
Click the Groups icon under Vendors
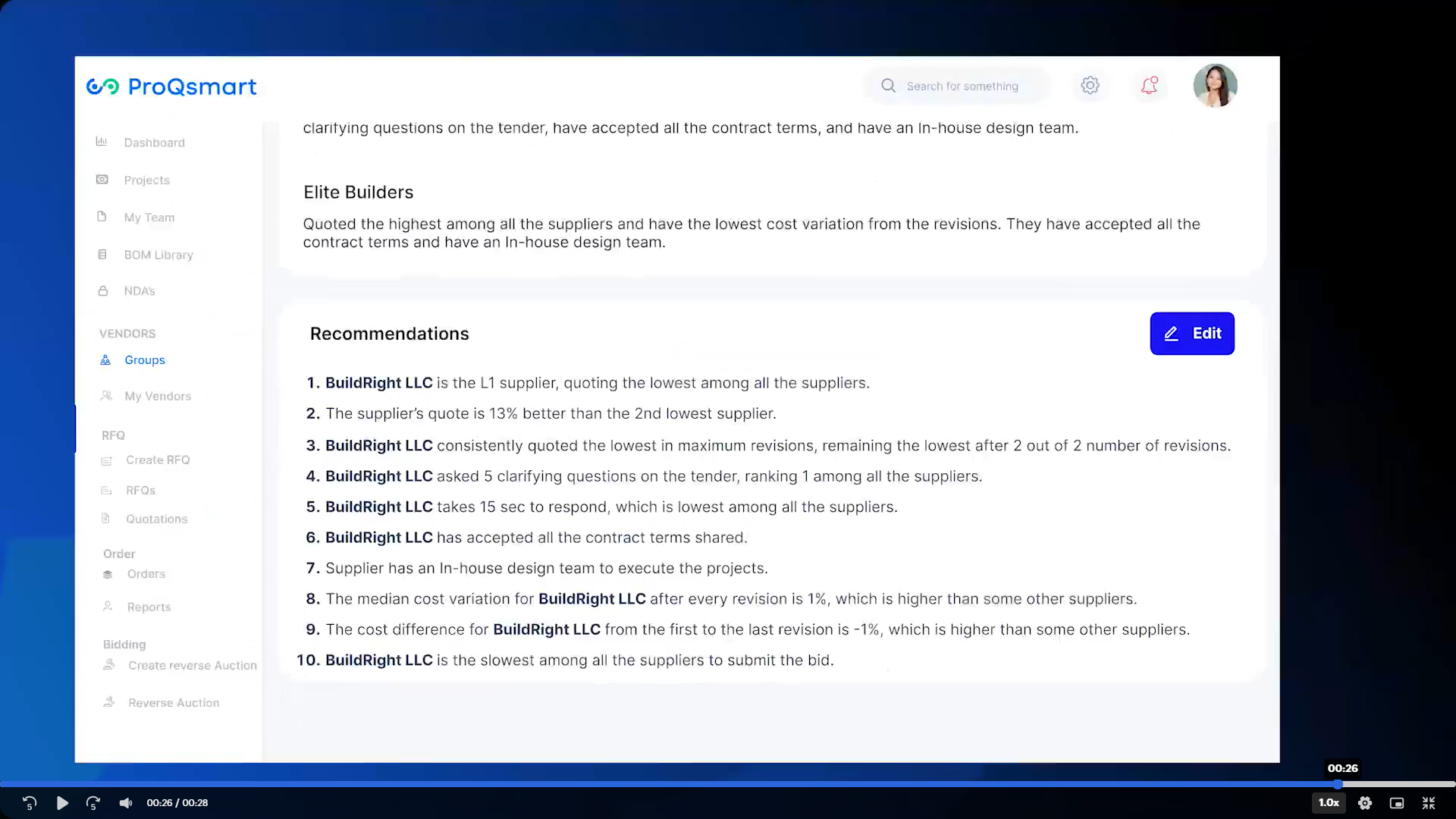point(105,360)
